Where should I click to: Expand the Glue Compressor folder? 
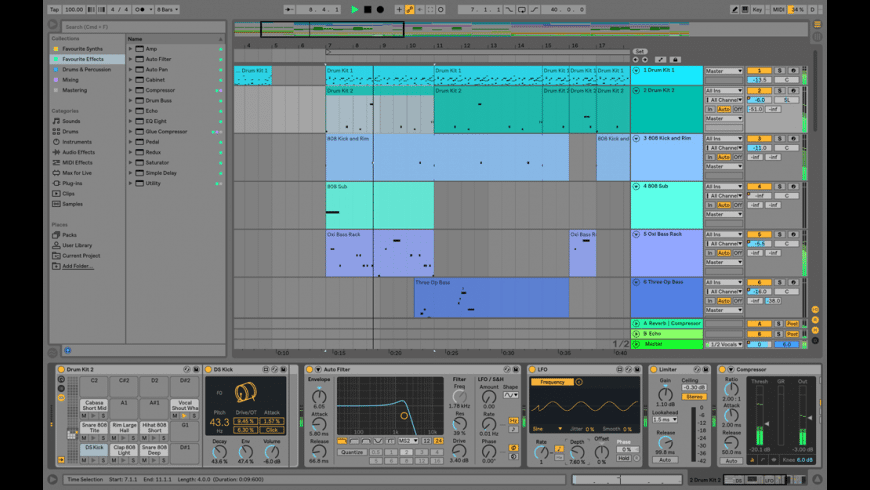pos(130,131)
